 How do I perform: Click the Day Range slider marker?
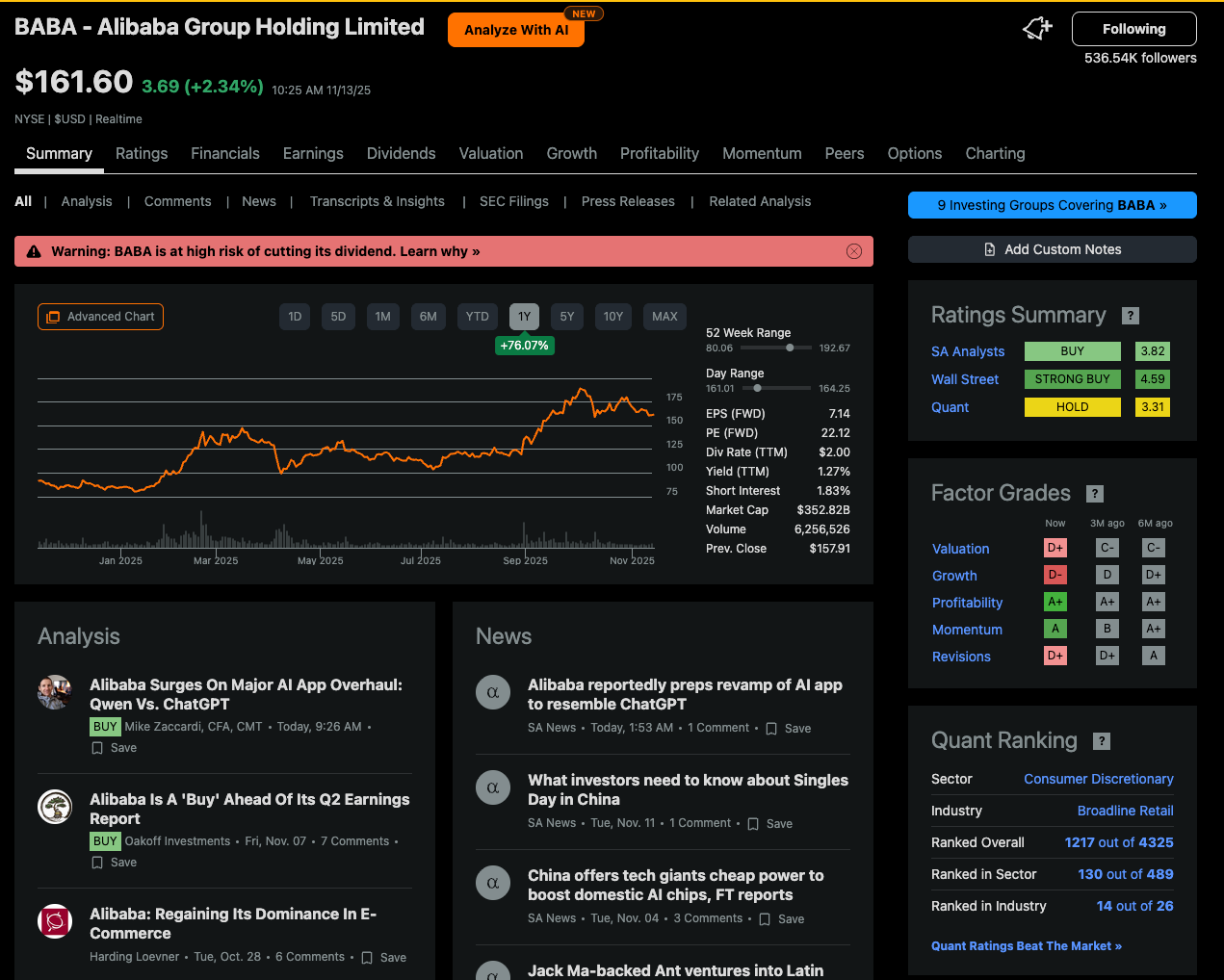[757, 389]
